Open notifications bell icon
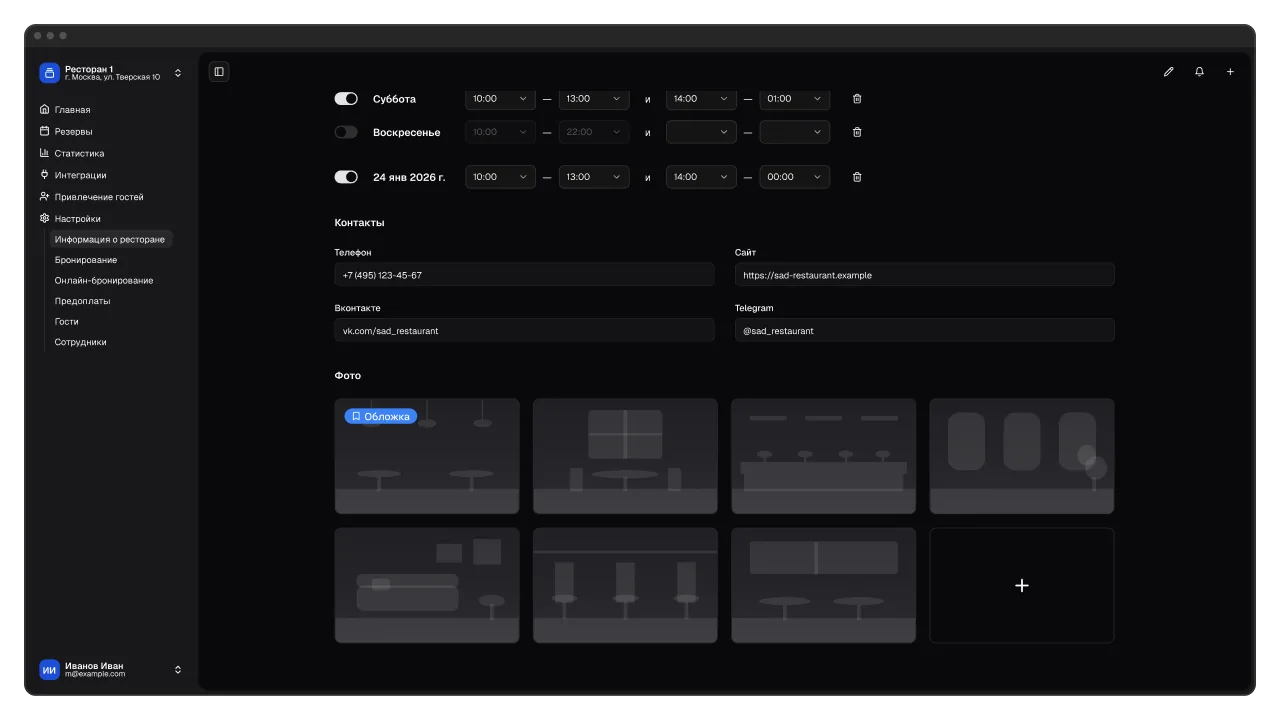This screenshot has height=720, width=1280. (1199, 72)
